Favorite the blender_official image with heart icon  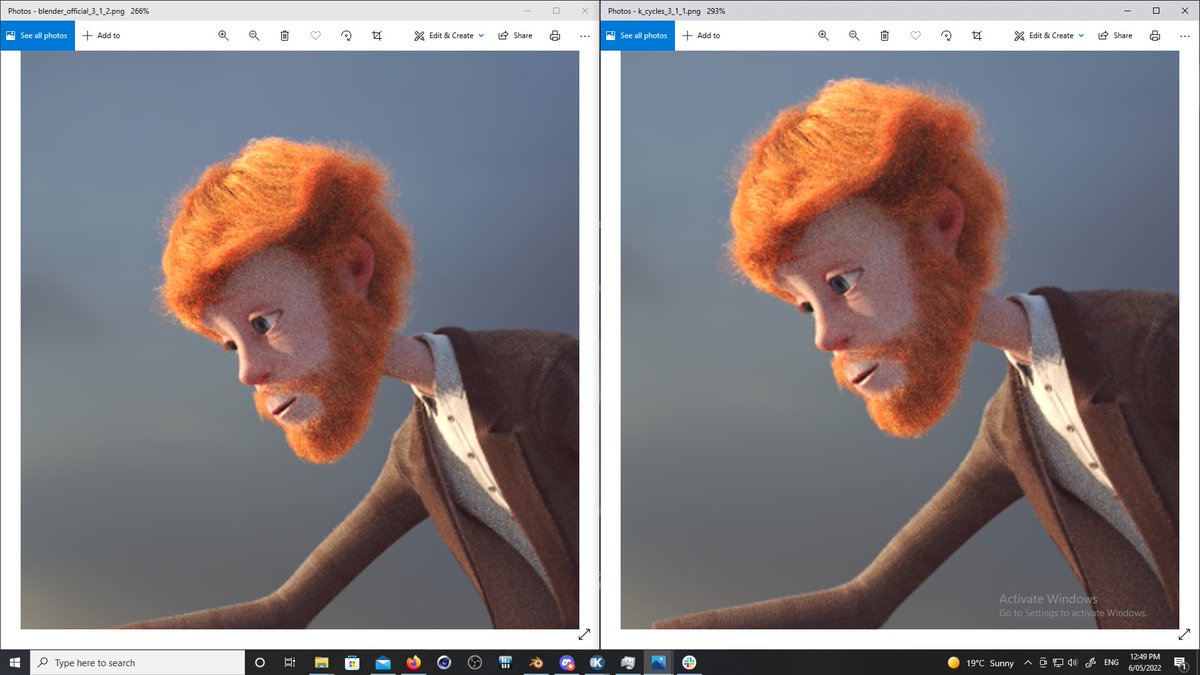point(315,35)
